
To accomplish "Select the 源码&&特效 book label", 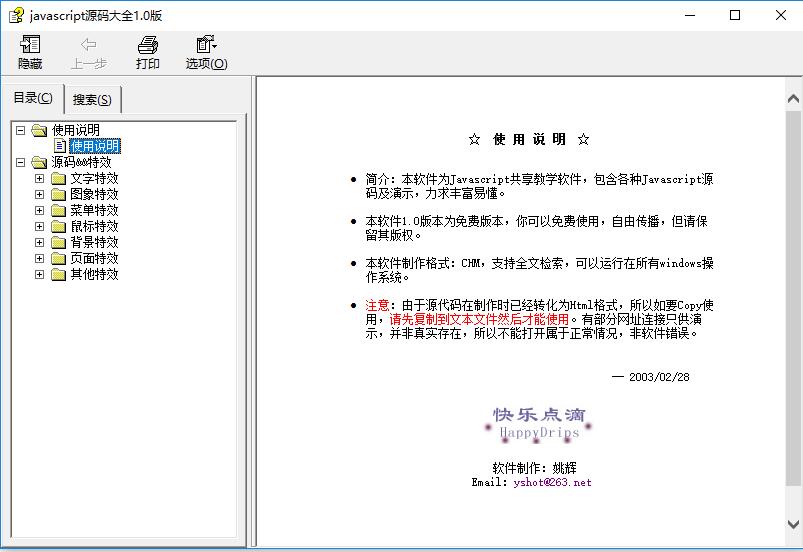I will [81, 162].
